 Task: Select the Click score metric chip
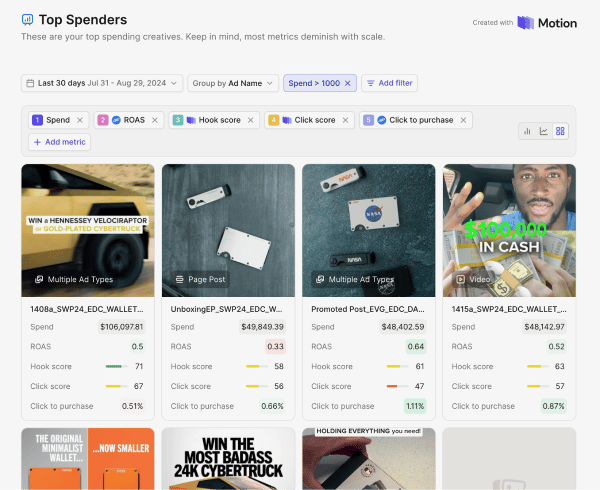(309, 120)
